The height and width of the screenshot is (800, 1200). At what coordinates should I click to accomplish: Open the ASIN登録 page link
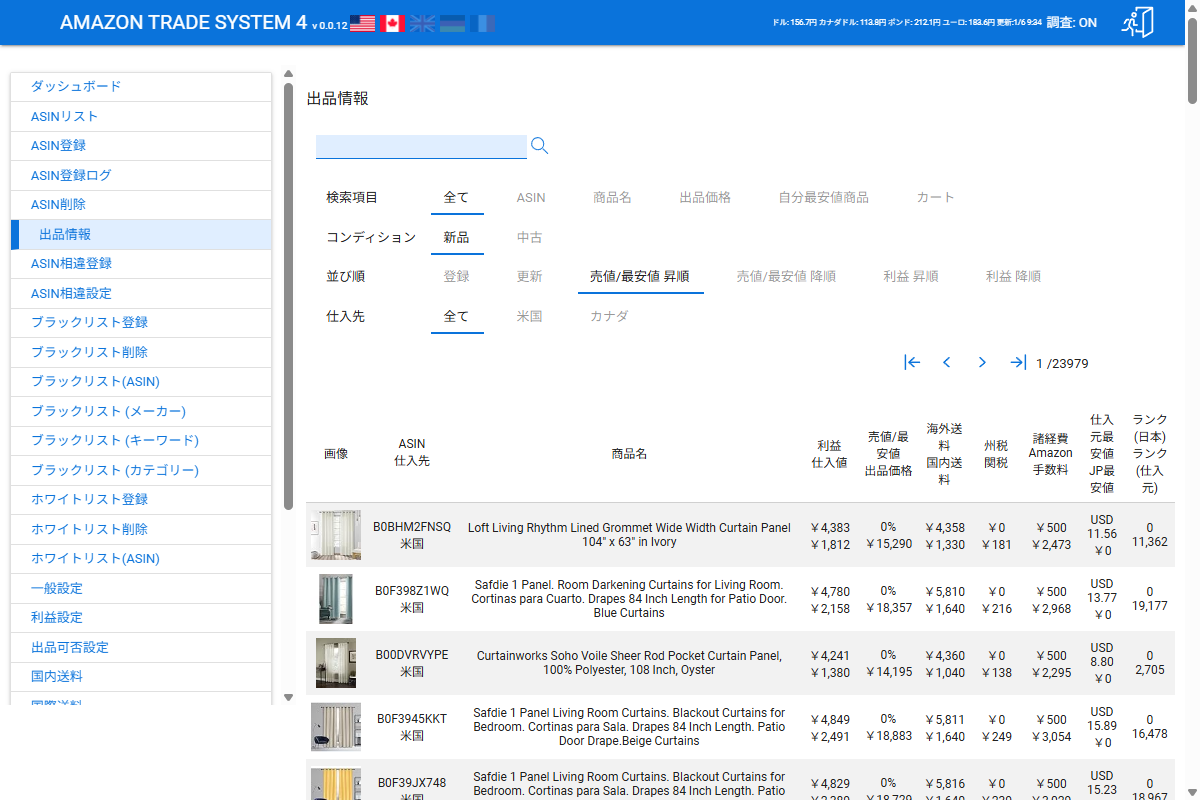[x=62, y=145]
